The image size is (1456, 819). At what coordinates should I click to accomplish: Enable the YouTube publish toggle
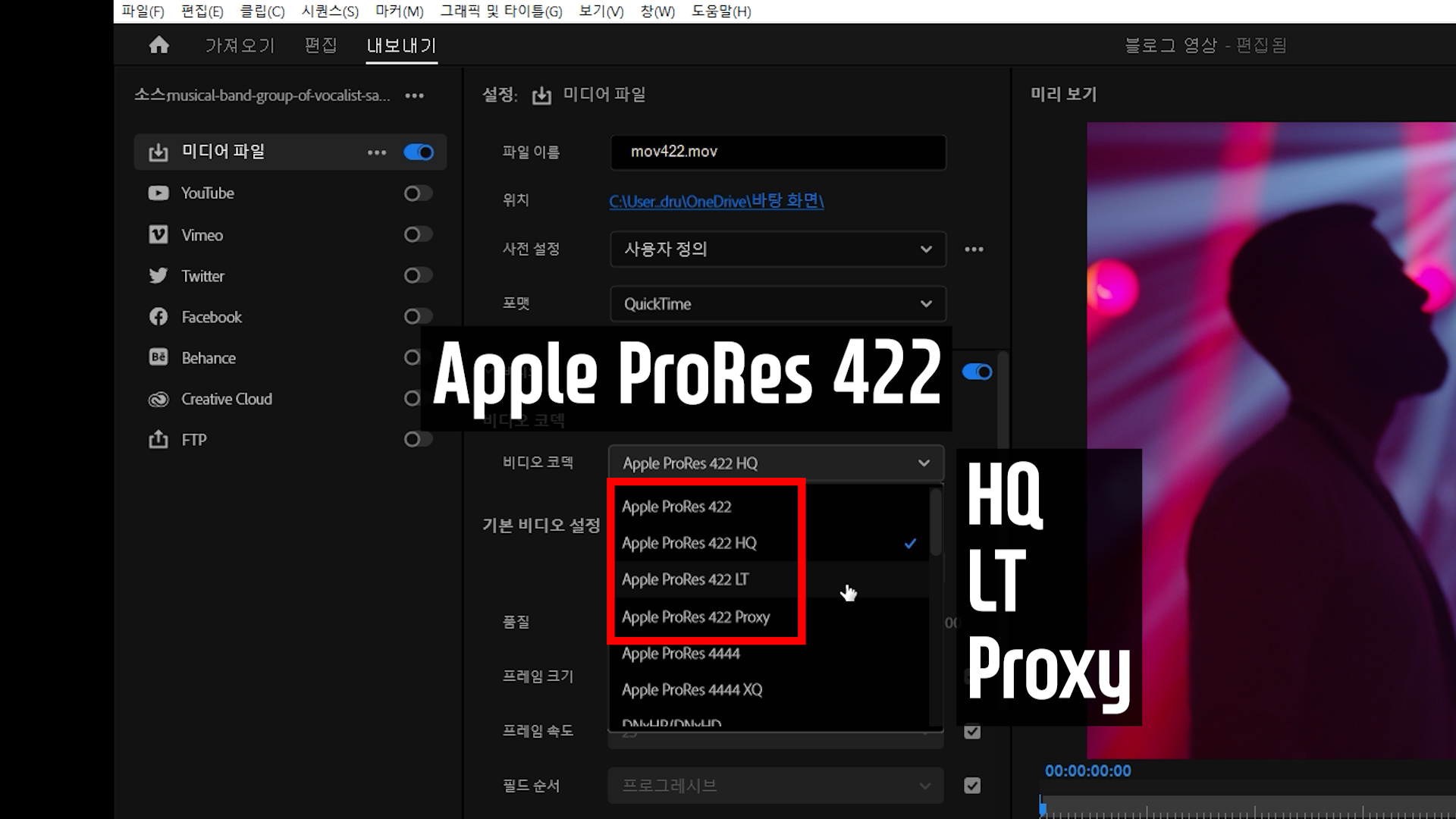pyautogui.click(x=418, y=193)
